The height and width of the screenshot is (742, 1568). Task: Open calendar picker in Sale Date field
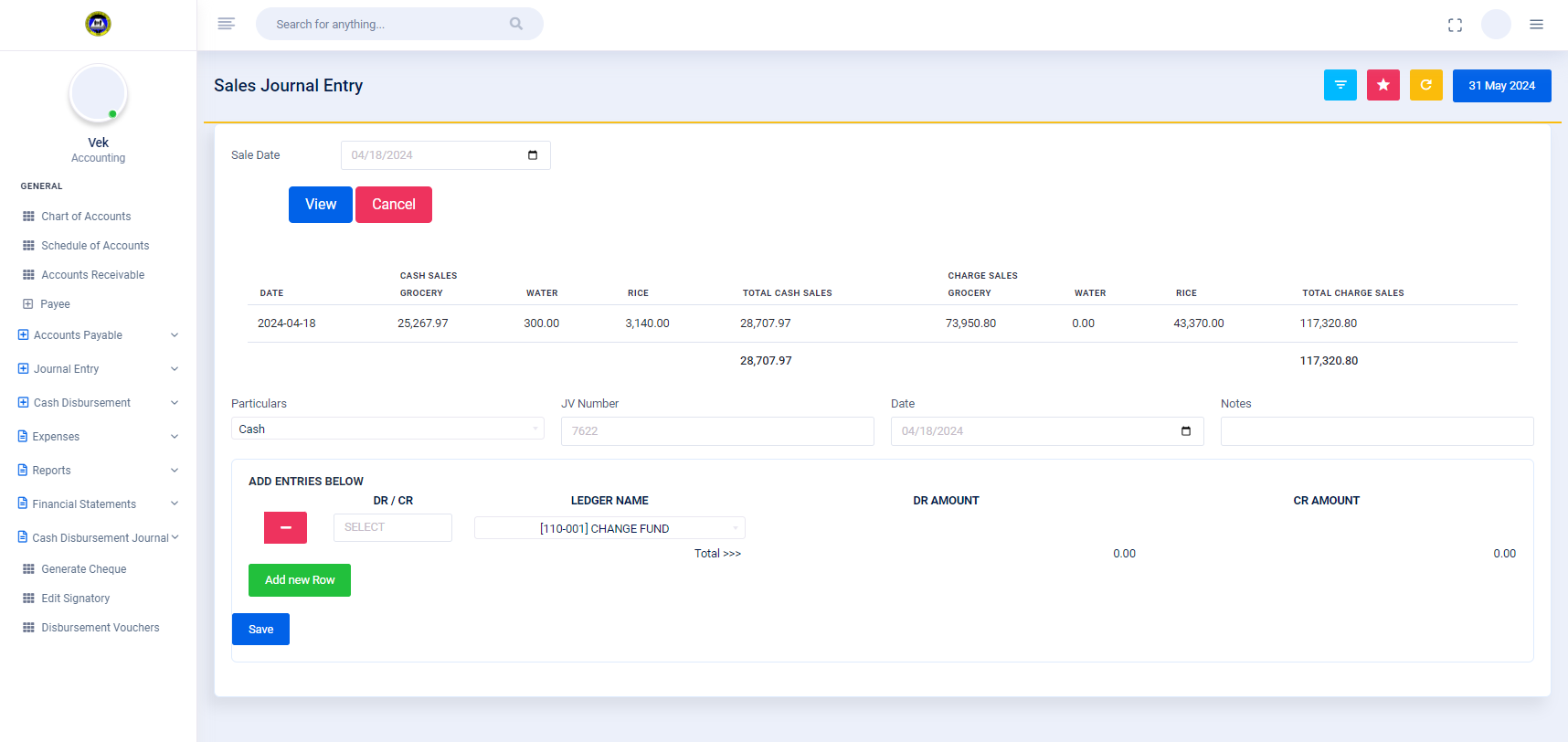coord(533,155)
